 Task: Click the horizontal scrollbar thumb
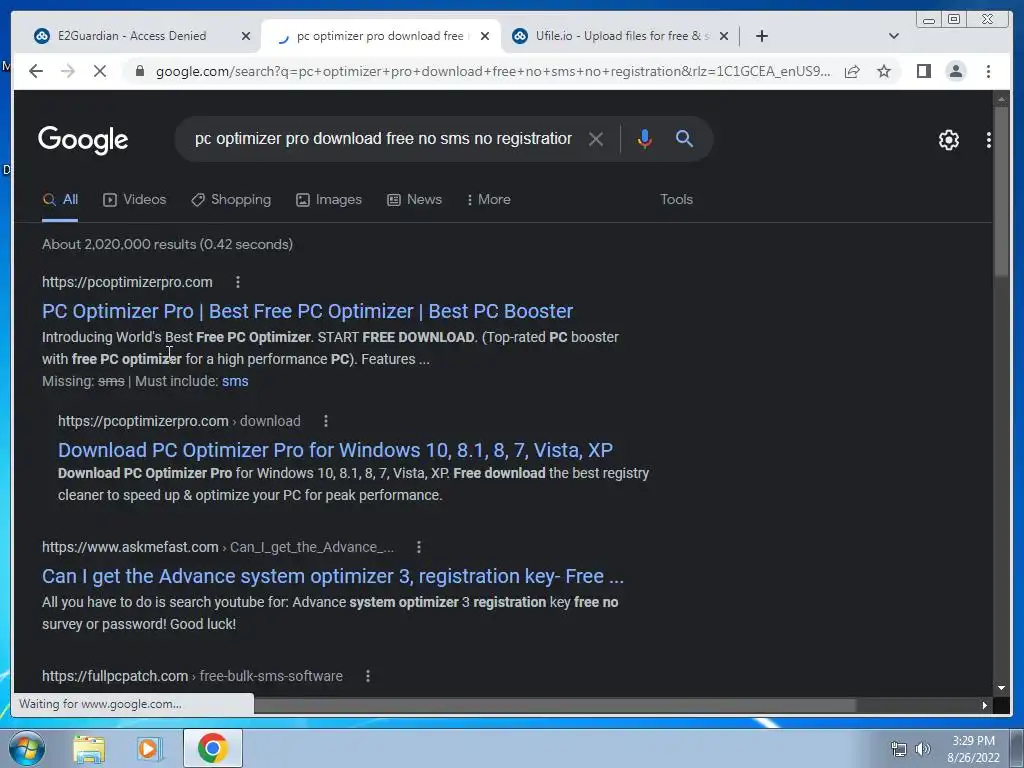pos(555,705)
